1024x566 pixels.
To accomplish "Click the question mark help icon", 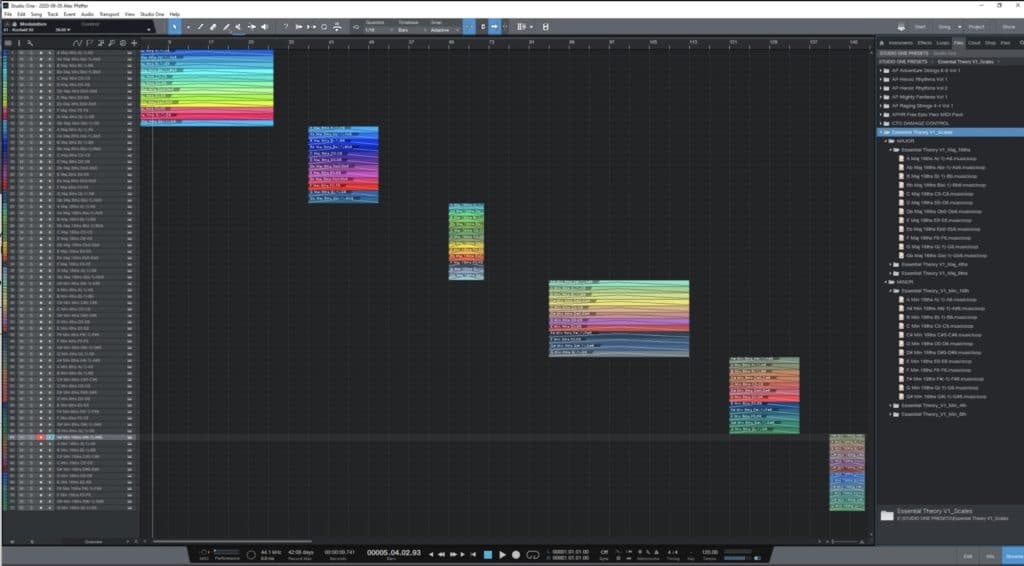I will click(285, 27).
